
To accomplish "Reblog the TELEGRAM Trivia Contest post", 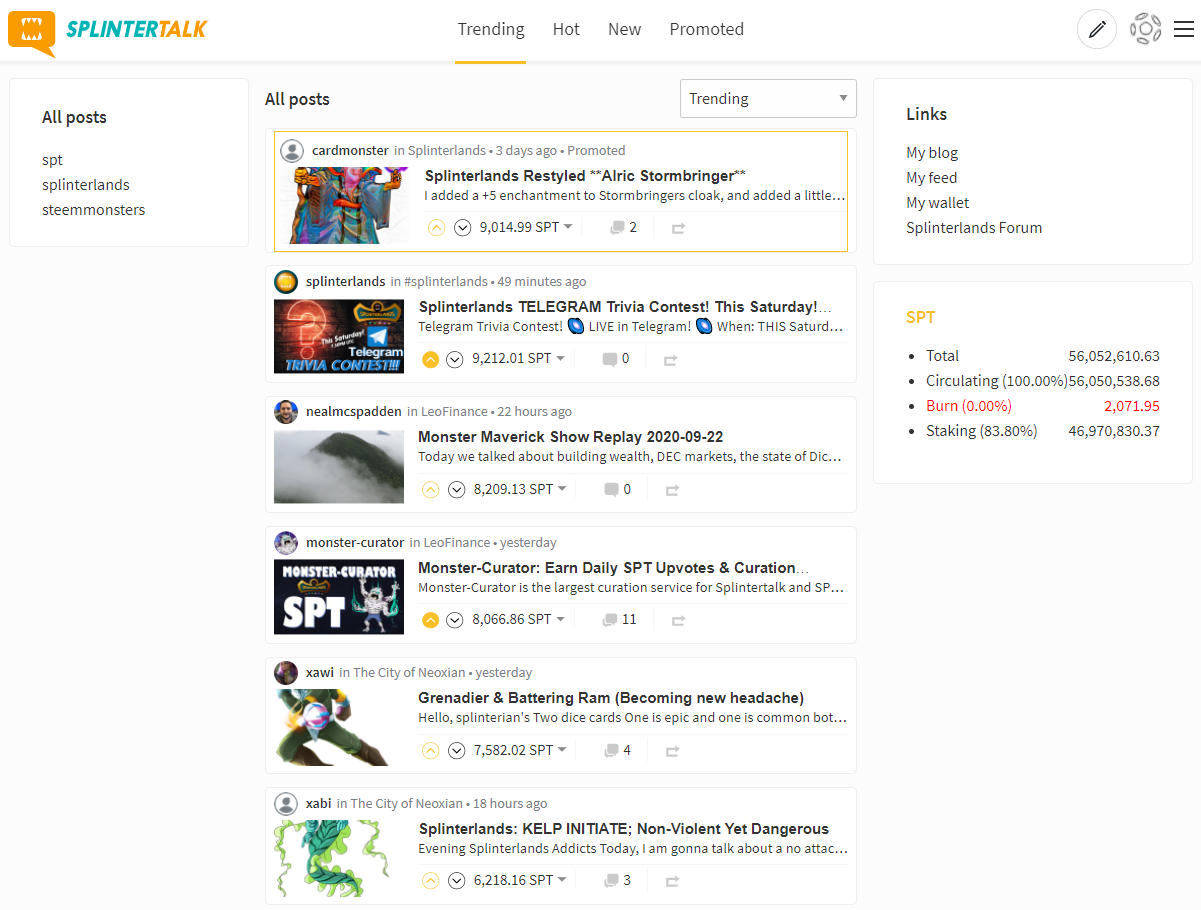I will click(670, 359).
